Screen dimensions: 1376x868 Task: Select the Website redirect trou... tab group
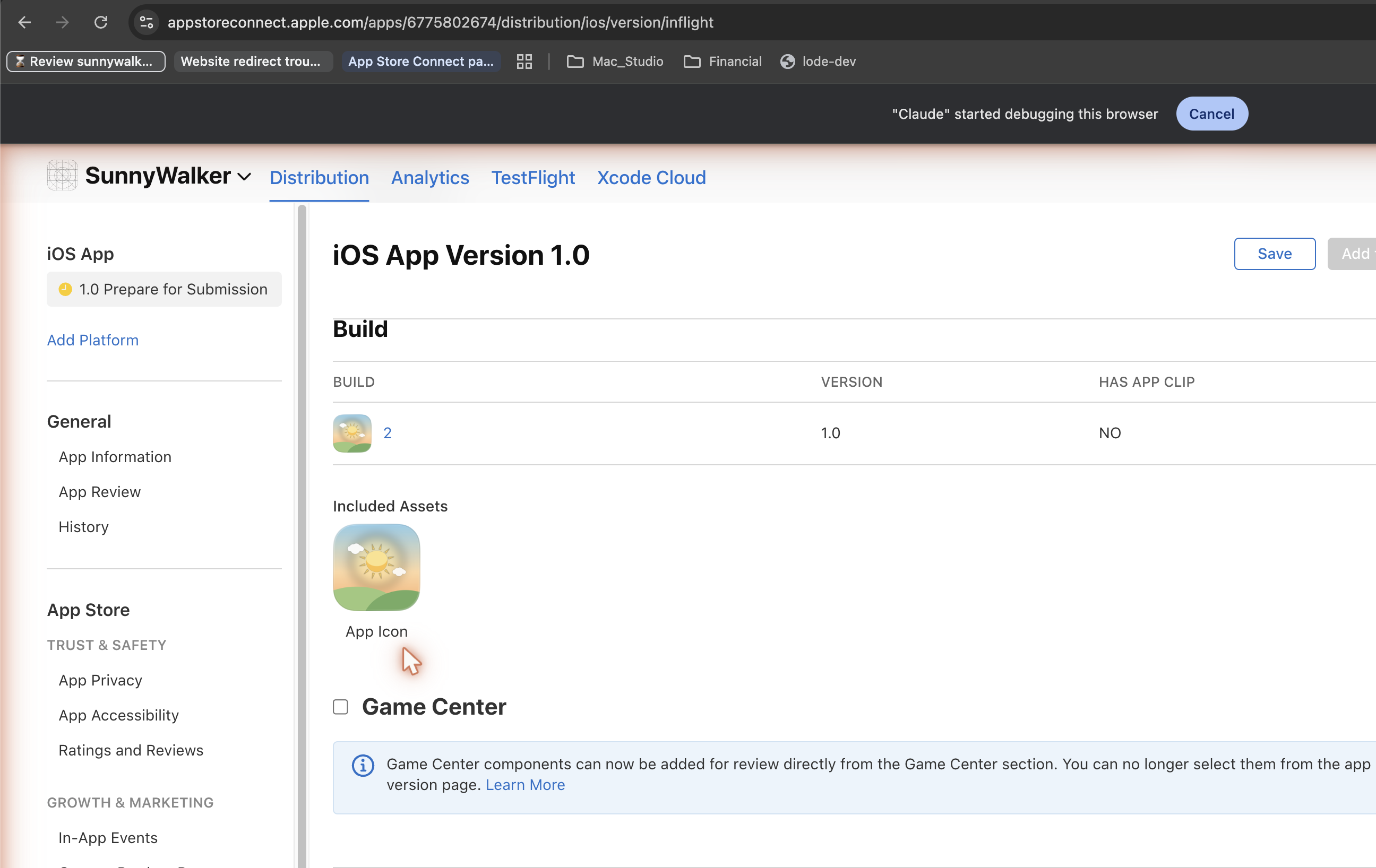pos(253,61)
